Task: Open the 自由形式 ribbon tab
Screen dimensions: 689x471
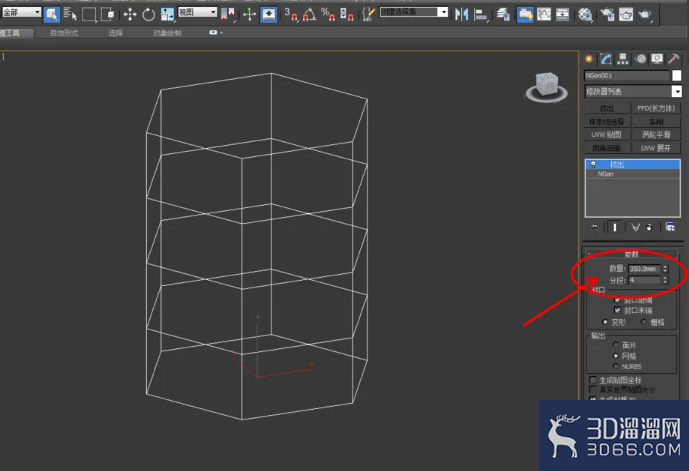Action: (64, 33)
